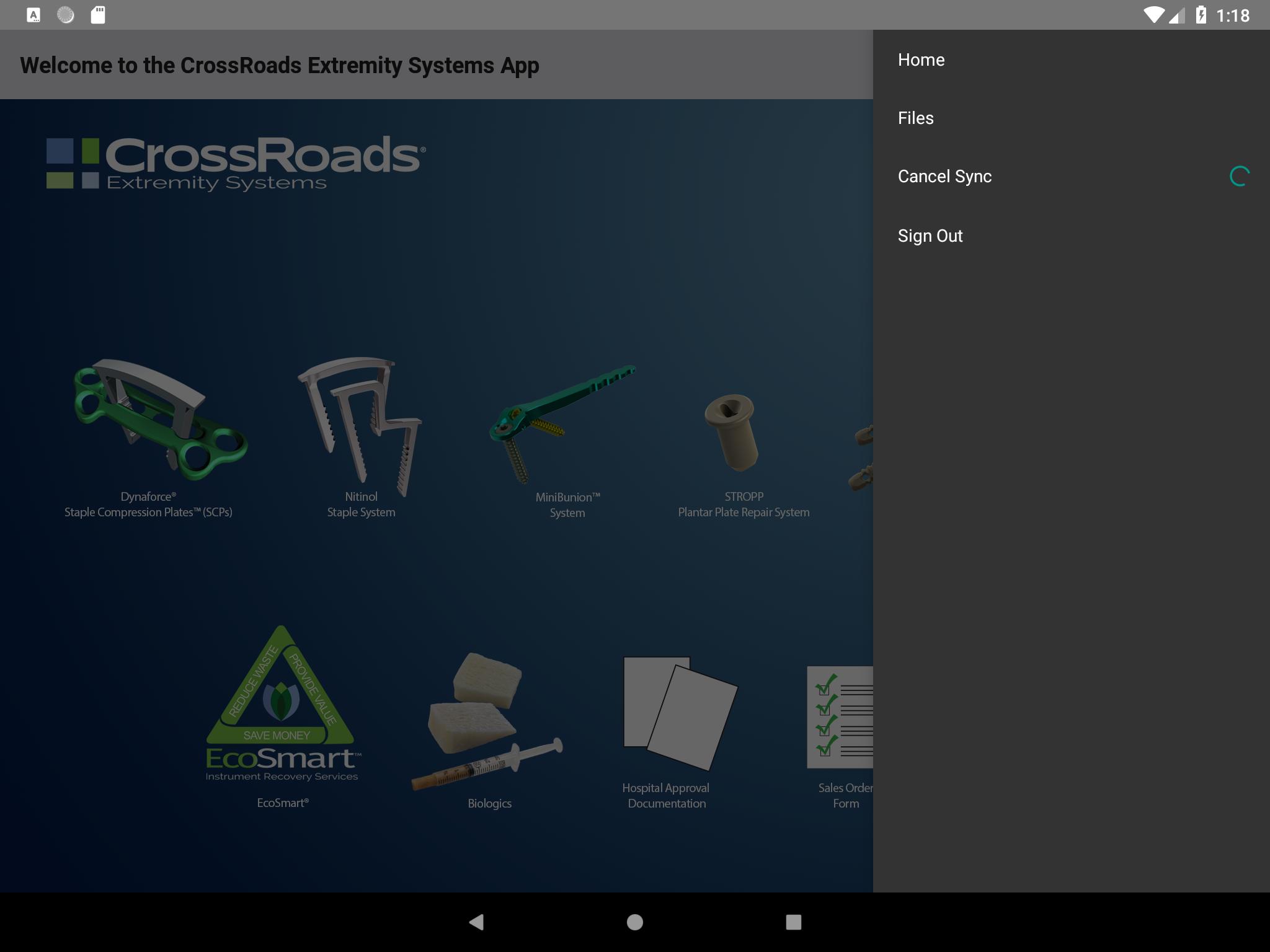The width and height of the screenshot is (1270, 952).
Task: Click the sync progress spinner
Action: click(x=1239, y=177)
